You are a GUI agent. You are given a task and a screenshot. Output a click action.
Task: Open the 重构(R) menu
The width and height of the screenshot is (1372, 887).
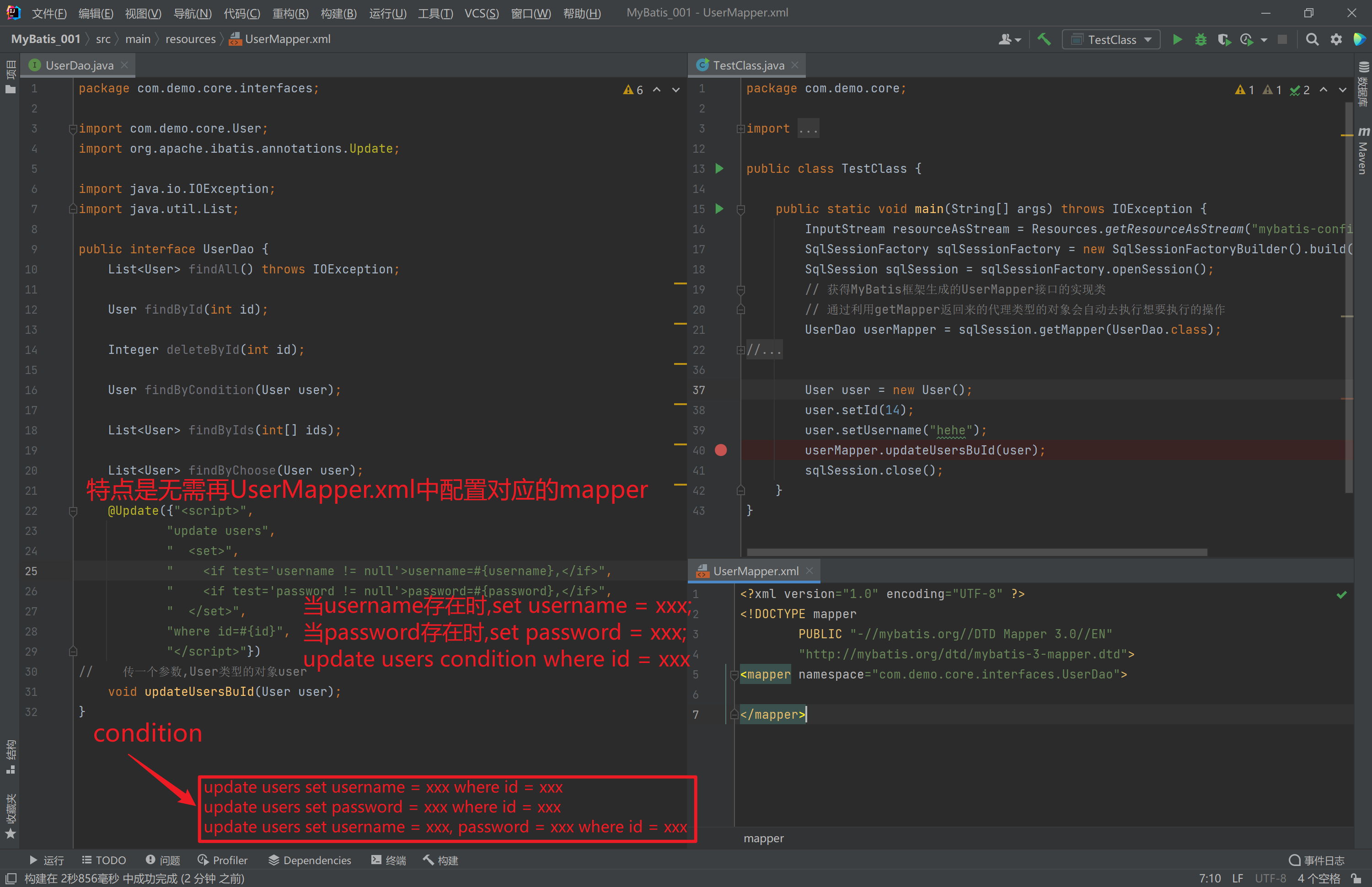point(290,13)
